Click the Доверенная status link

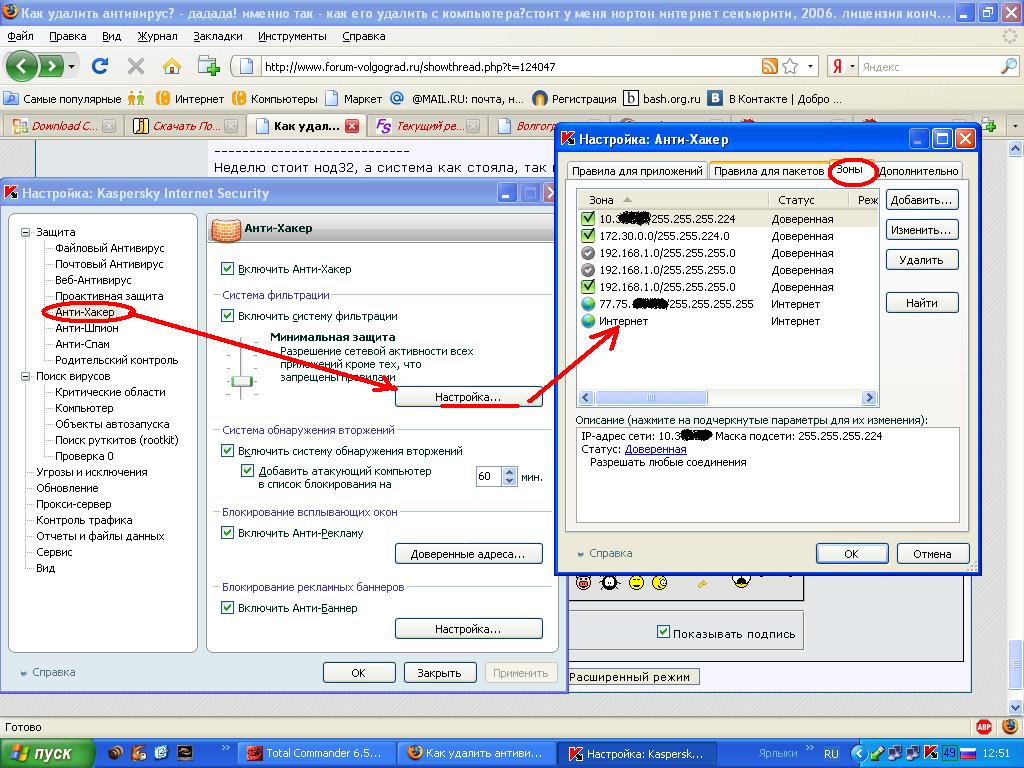[x=655, y=450]
